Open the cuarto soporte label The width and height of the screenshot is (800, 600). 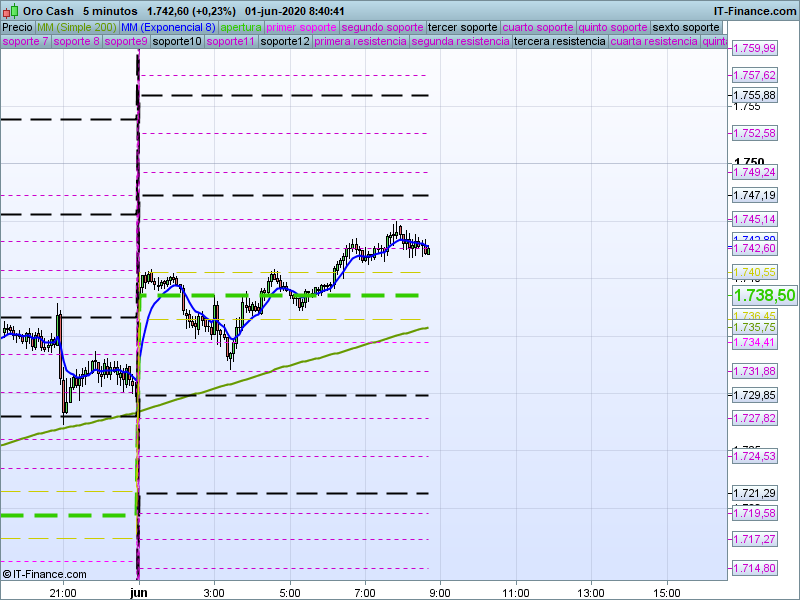coord(538,28)
